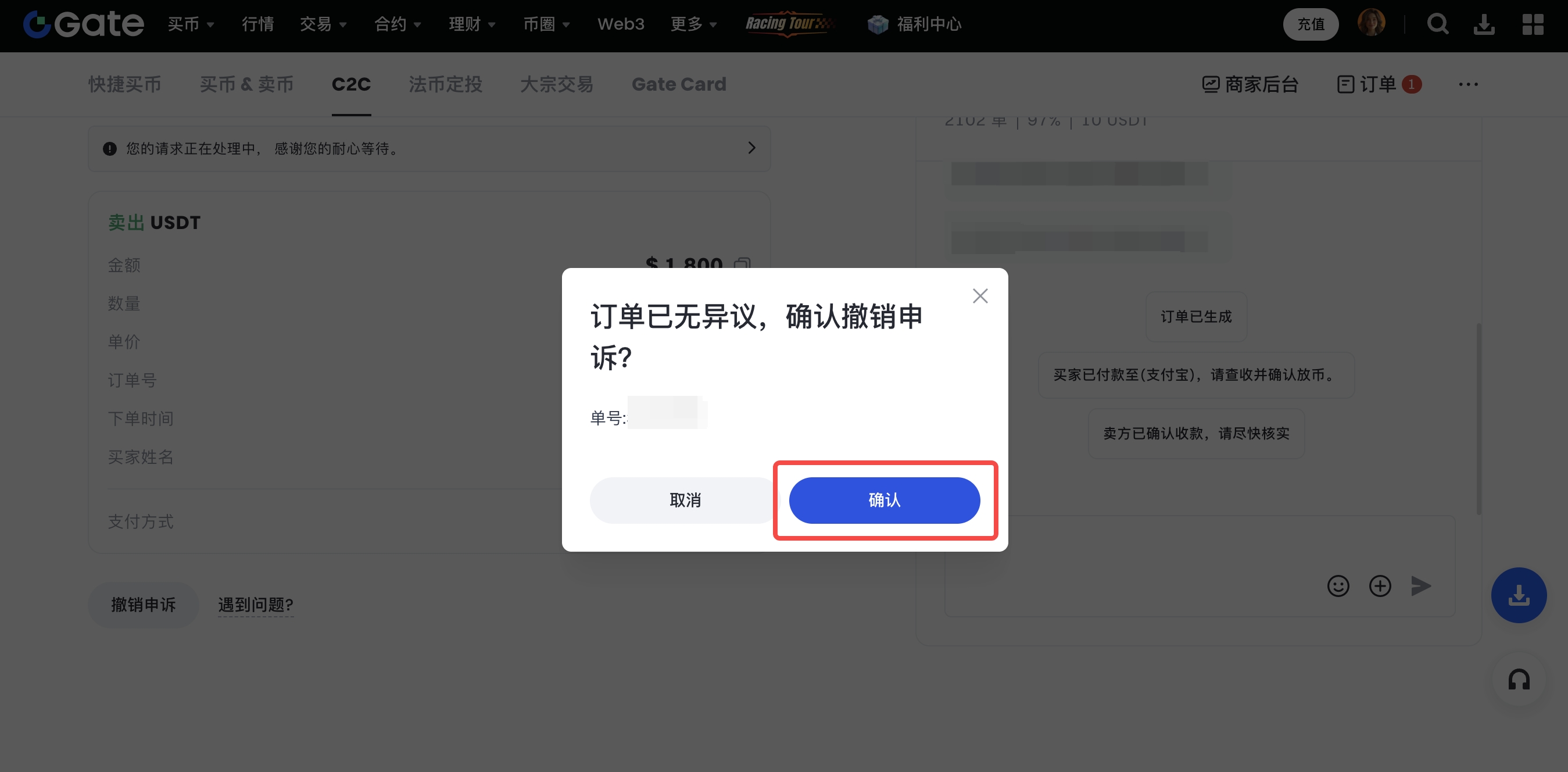Expand the processing request notice chevron

tap(751, 148)
